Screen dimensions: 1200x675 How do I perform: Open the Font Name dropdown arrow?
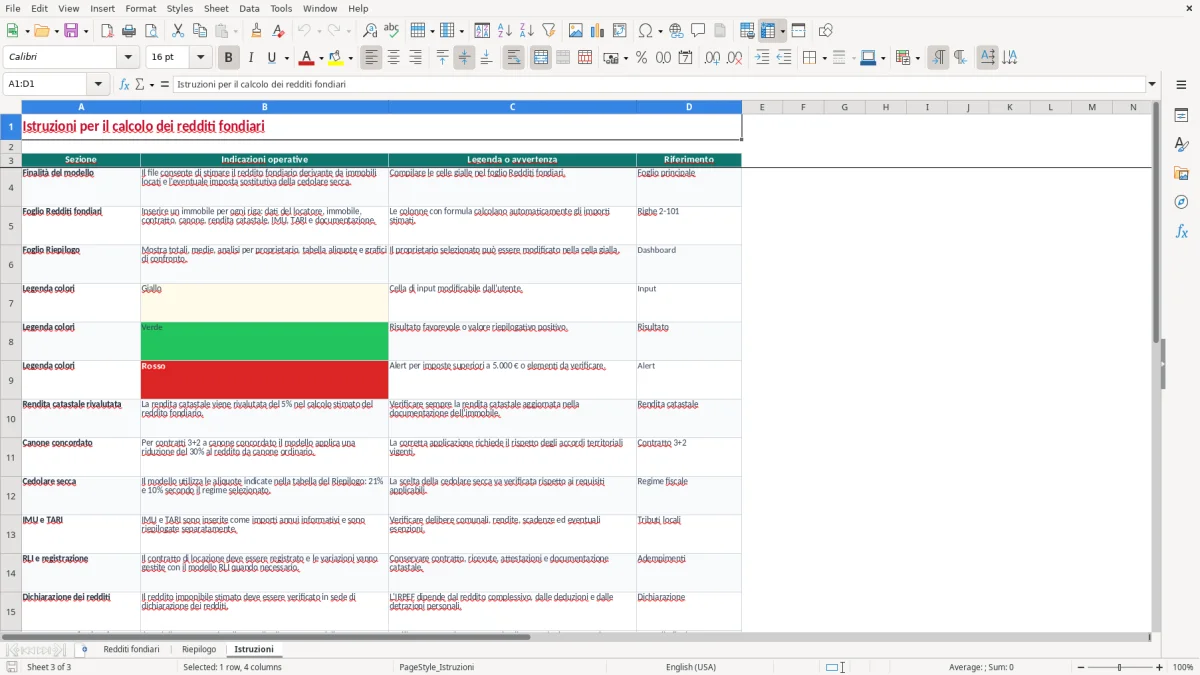click(x=128, y=58)
